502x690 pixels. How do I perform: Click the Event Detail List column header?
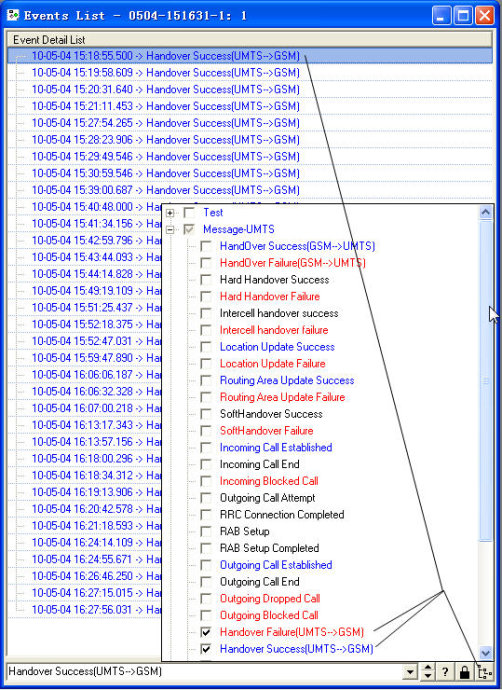250,40
